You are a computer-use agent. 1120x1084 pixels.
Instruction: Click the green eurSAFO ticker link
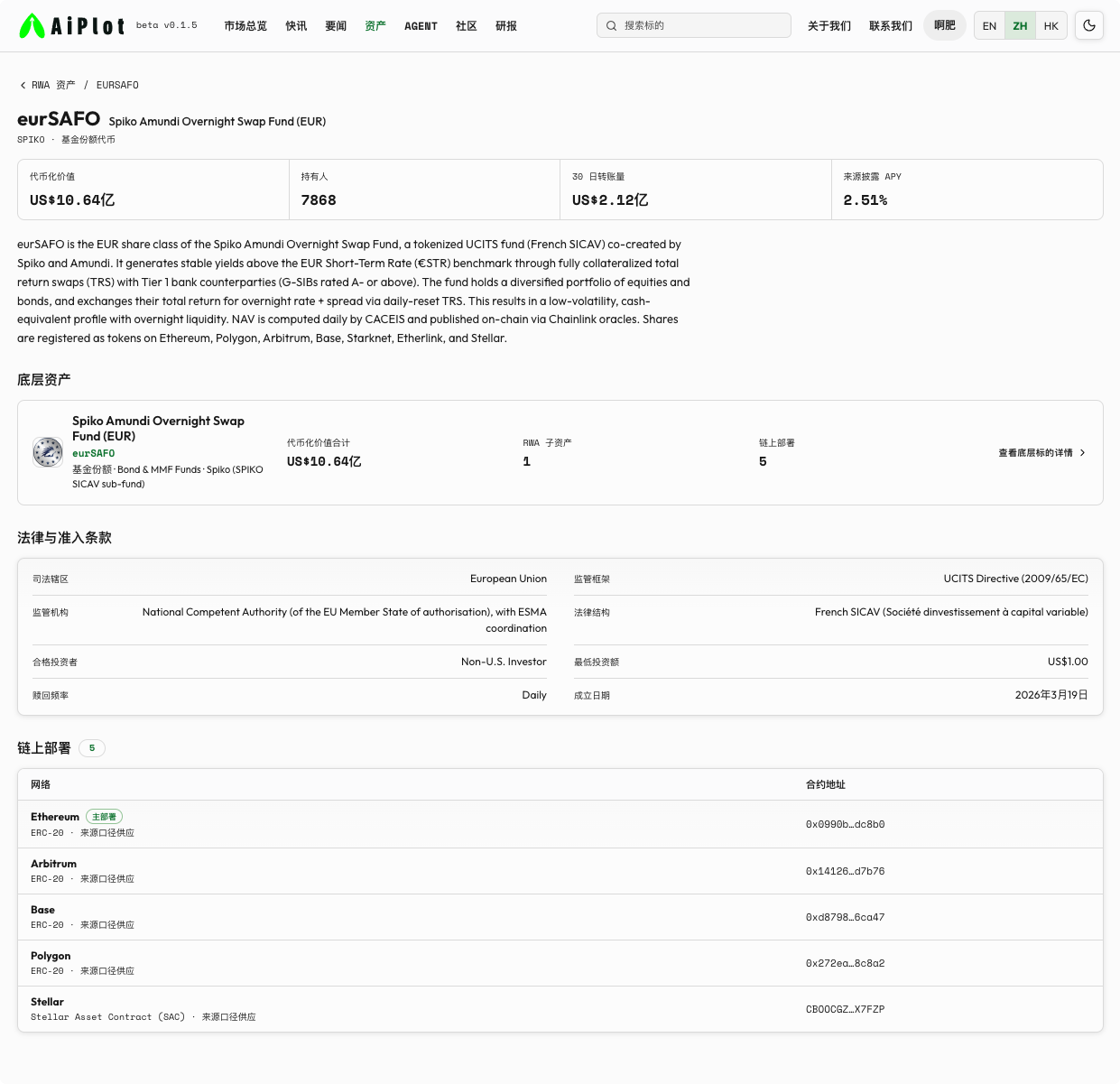[x=94, y=454]
